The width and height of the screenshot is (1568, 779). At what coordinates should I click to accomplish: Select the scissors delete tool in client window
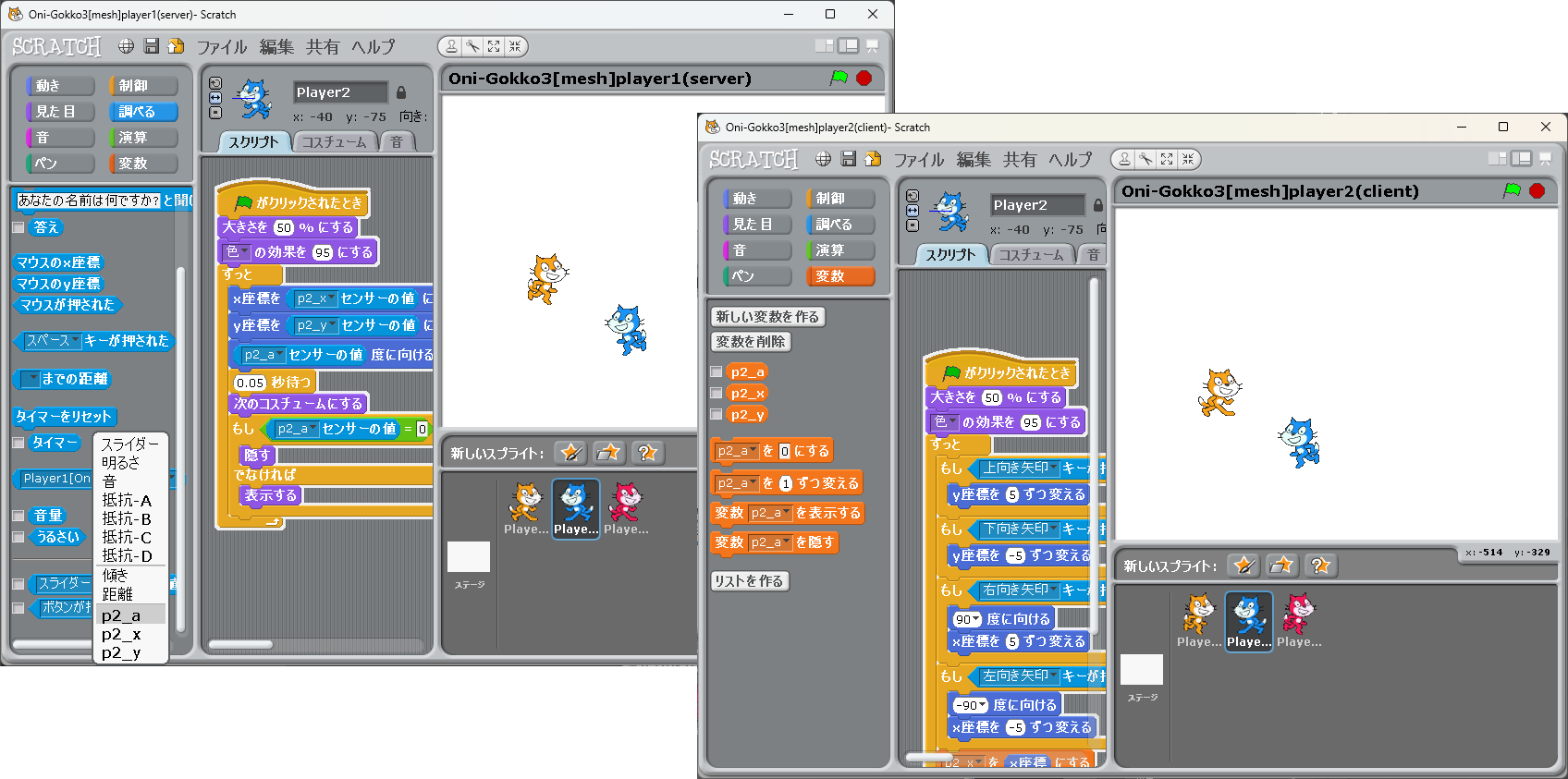[x=1145, y=159]
